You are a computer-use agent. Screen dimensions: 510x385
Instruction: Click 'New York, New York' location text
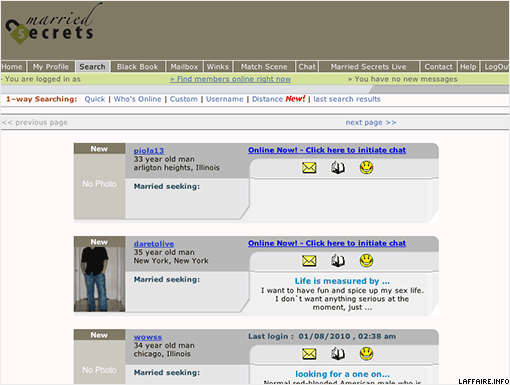[171, 261]
